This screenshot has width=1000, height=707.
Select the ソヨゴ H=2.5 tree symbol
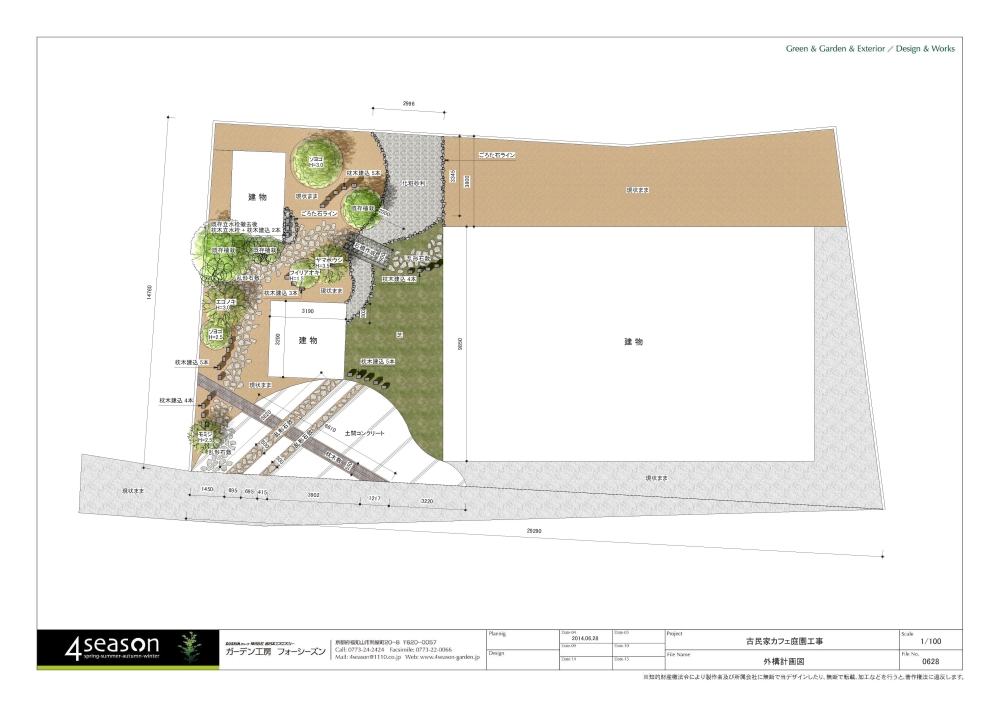click(x=218, y=336)
